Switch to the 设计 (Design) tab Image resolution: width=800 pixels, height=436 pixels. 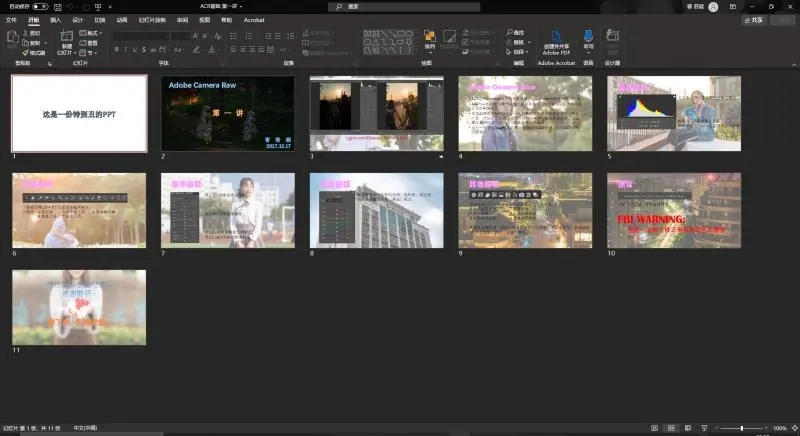click(78, 20)
